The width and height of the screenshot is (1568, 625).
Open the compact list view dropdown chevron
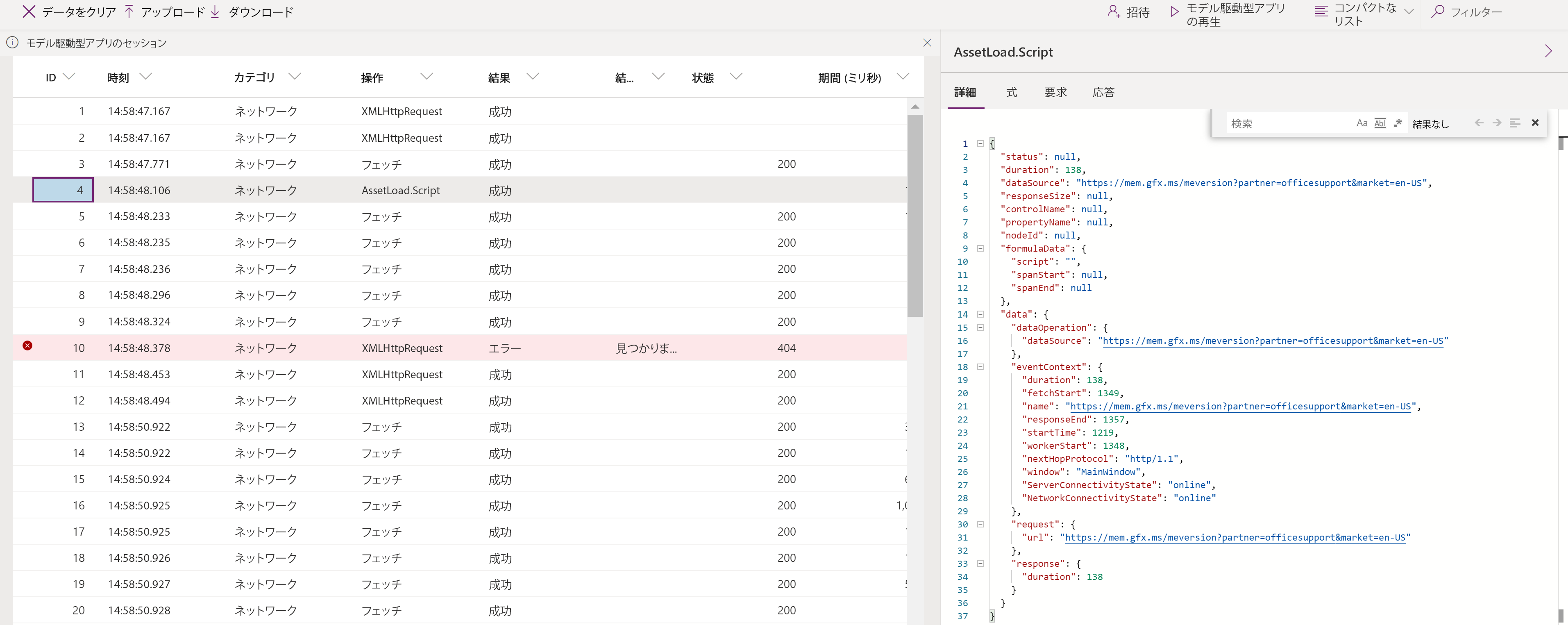point(1409,11)
